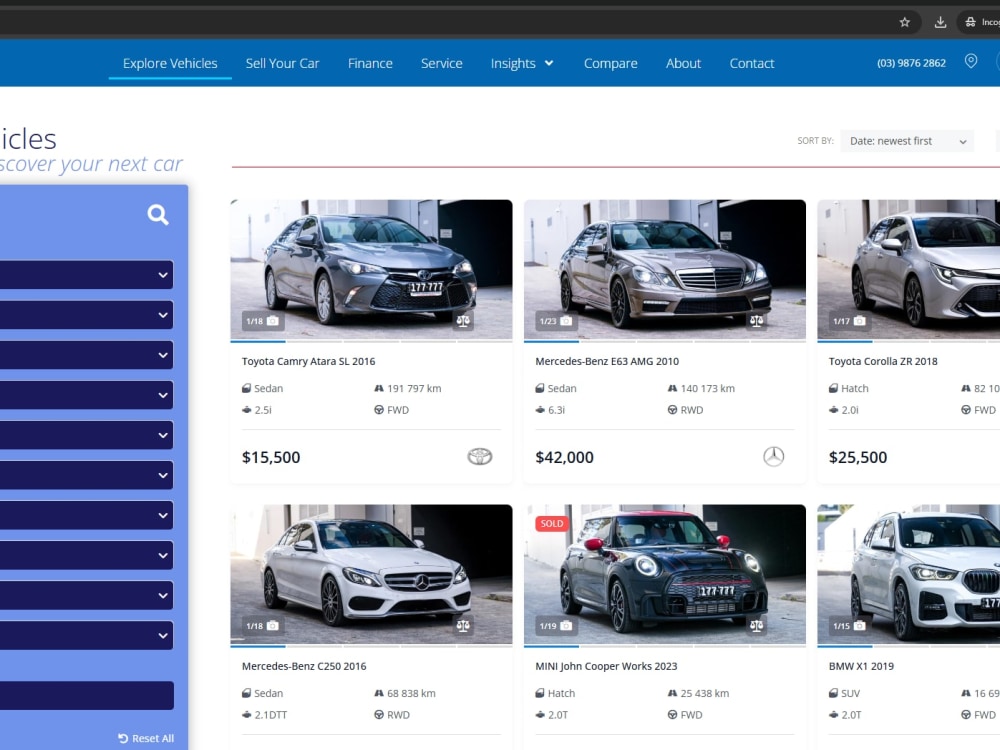Click the Mercedes E63 AMG photo thumbnail
The width and height of the screenshot is (1000, 750).
665,269
